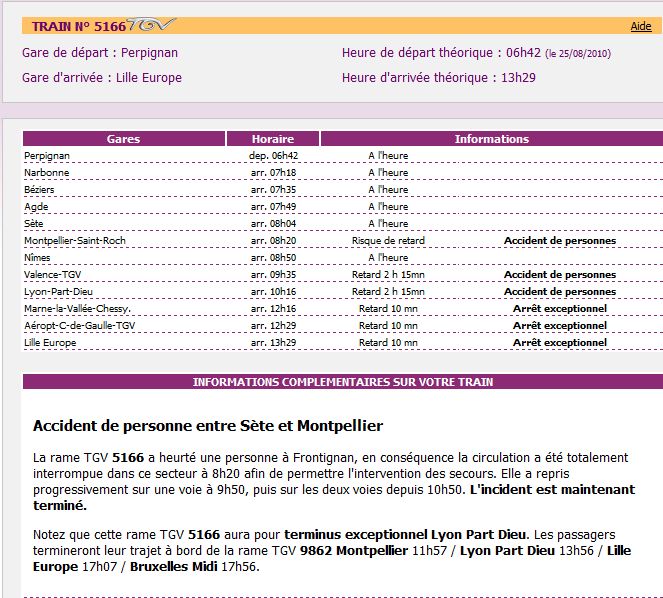Click the Informations column header
This screenshot has height=598, width=663.
[491, 139]
